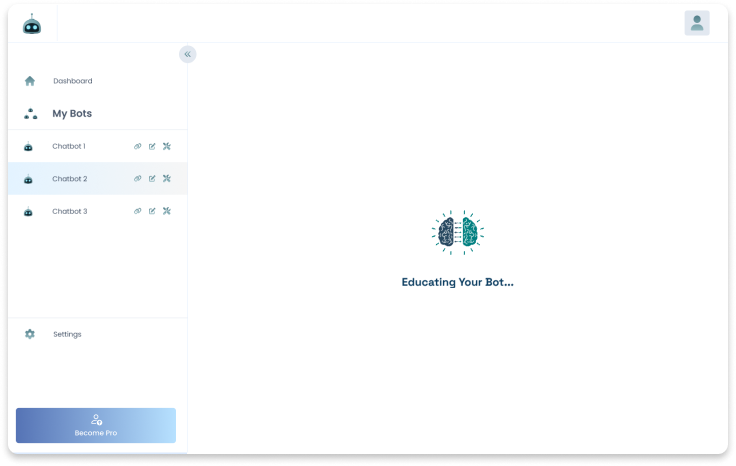
Task: Click the Dashboard home icon
Action: click(x=30, y=81)
